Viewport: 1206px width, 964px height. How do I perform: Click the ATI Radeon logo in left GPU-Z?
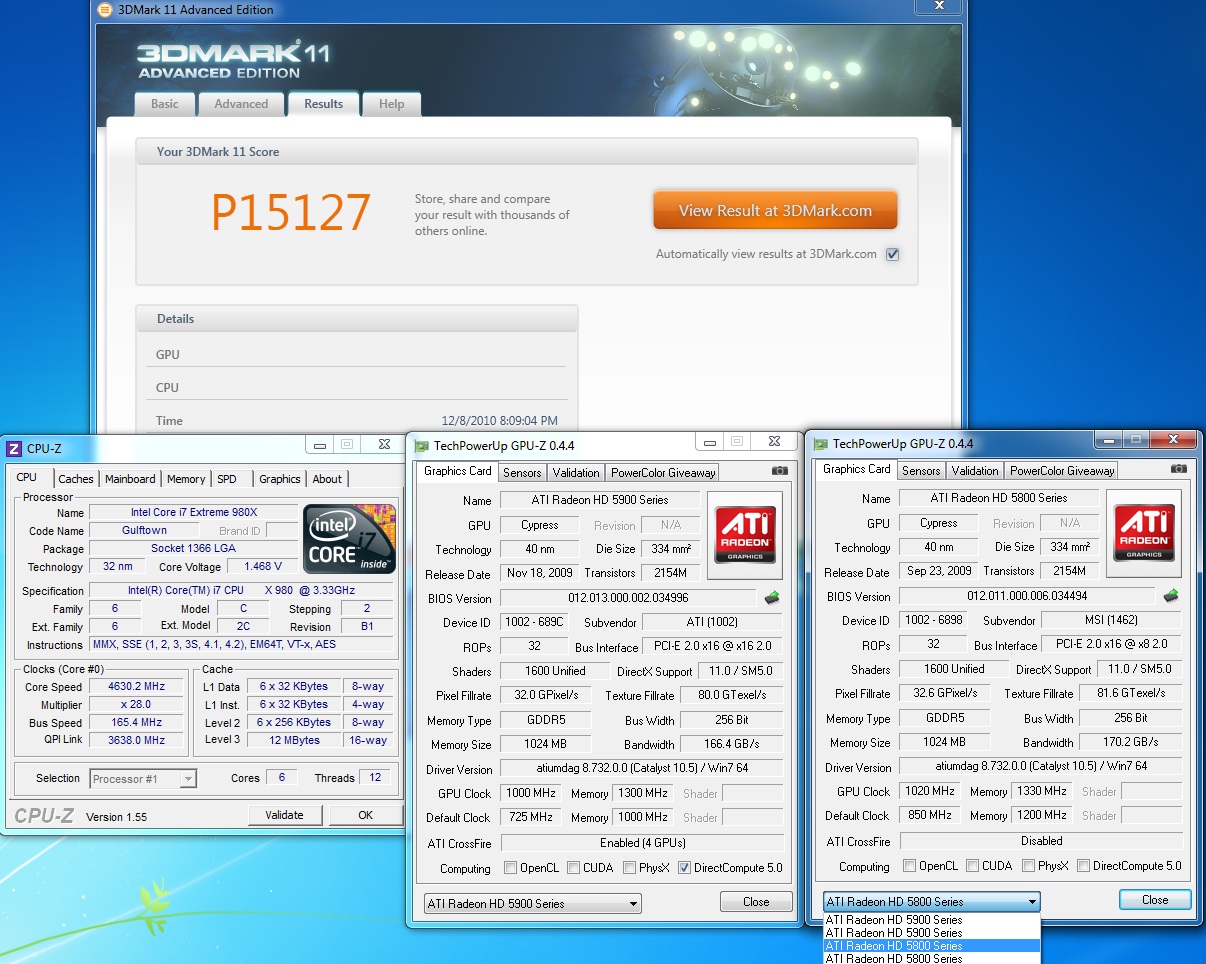point(745,535)
